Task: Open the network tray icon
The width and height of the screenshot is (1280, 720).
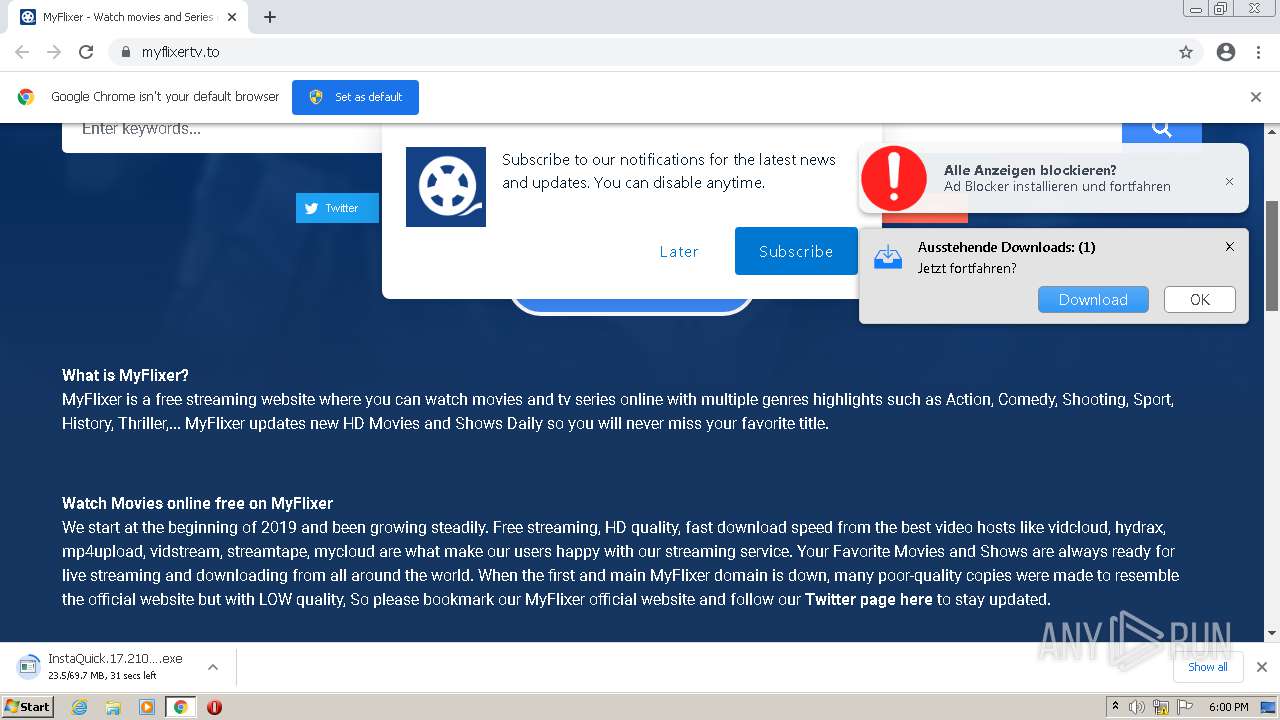Action: tap(1161, 707)
